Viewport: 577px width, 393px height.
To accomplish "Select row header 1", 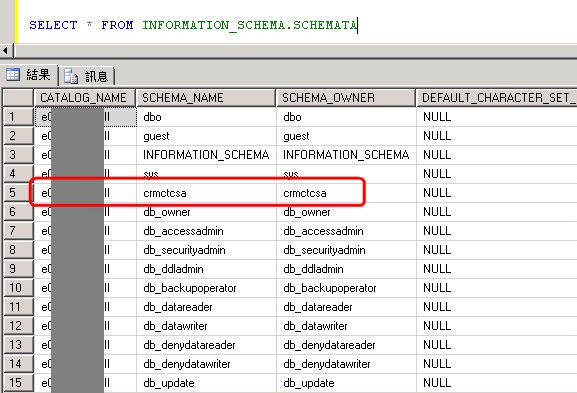I will tap(18, 117).
